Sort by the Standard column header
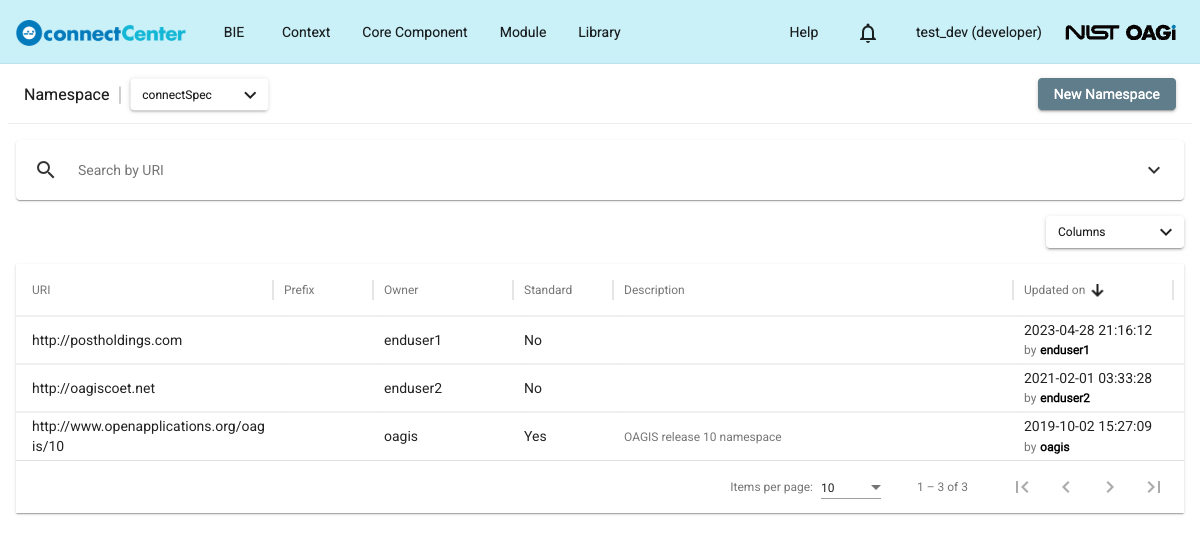The width and height of the screenshot is (1200, 560). click(x=548, y=290)
